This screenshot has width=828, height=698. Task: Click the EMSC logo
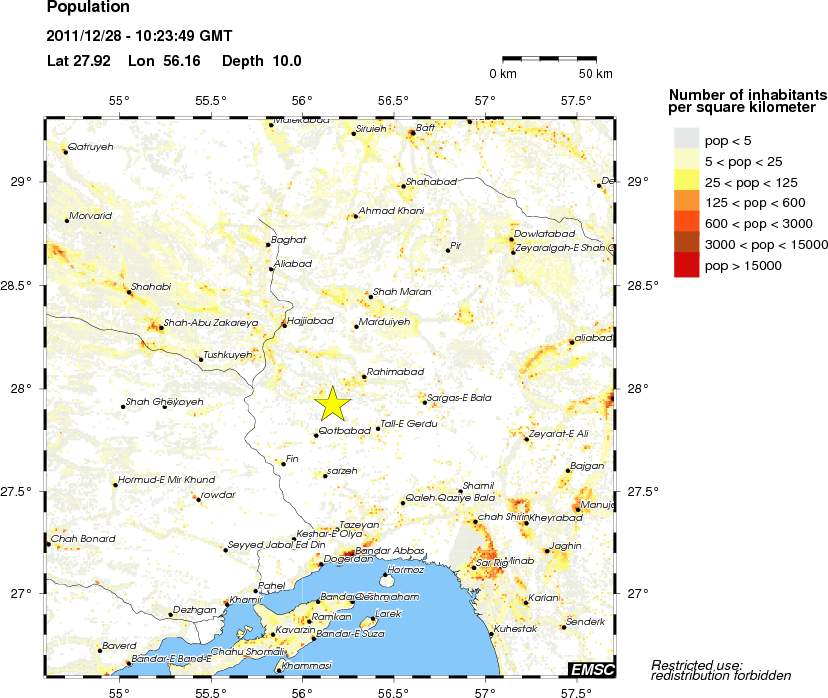(x=591, y=668)
